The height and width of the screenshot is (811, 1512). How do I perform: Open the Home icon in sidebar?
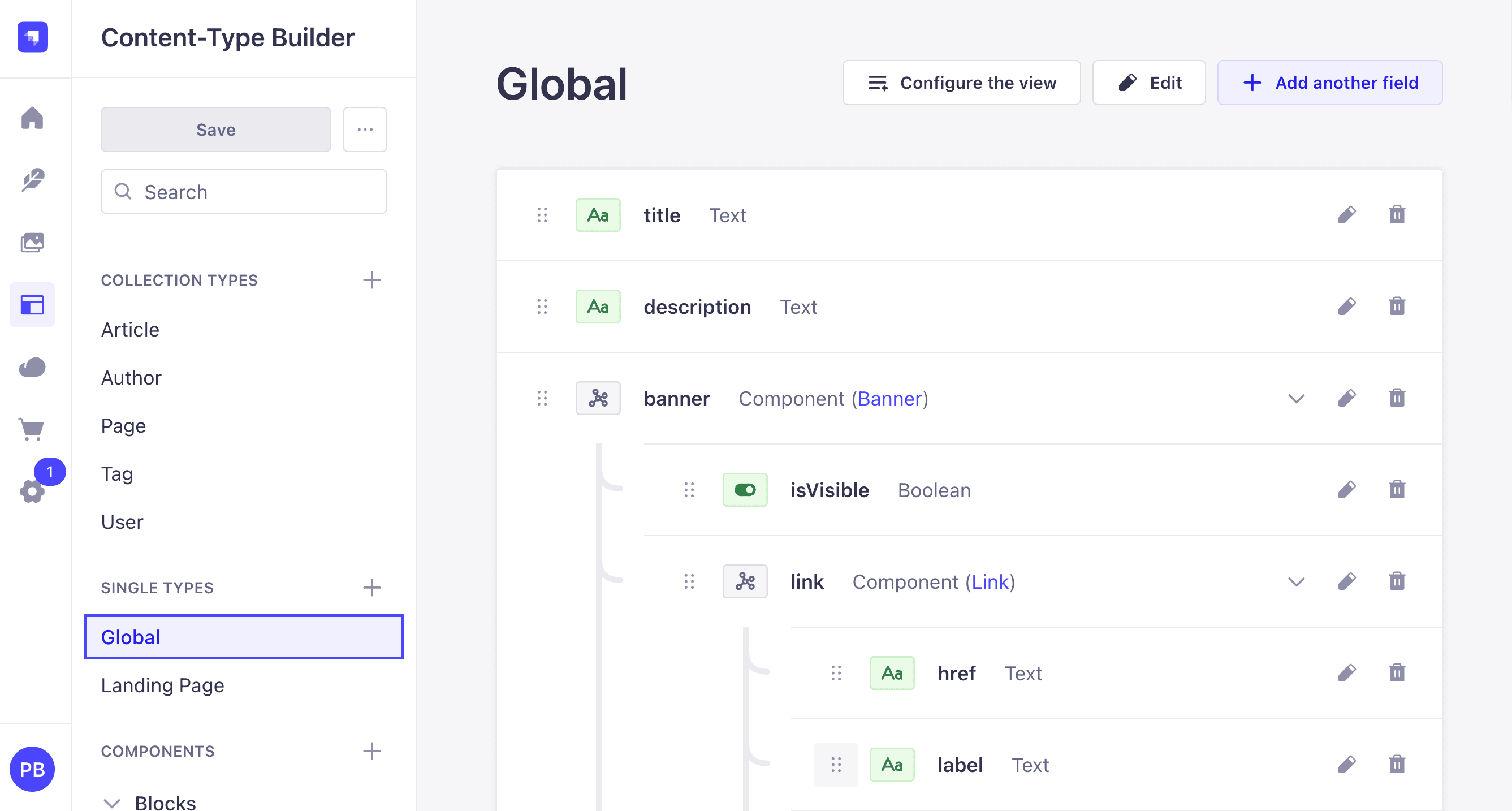32,118
